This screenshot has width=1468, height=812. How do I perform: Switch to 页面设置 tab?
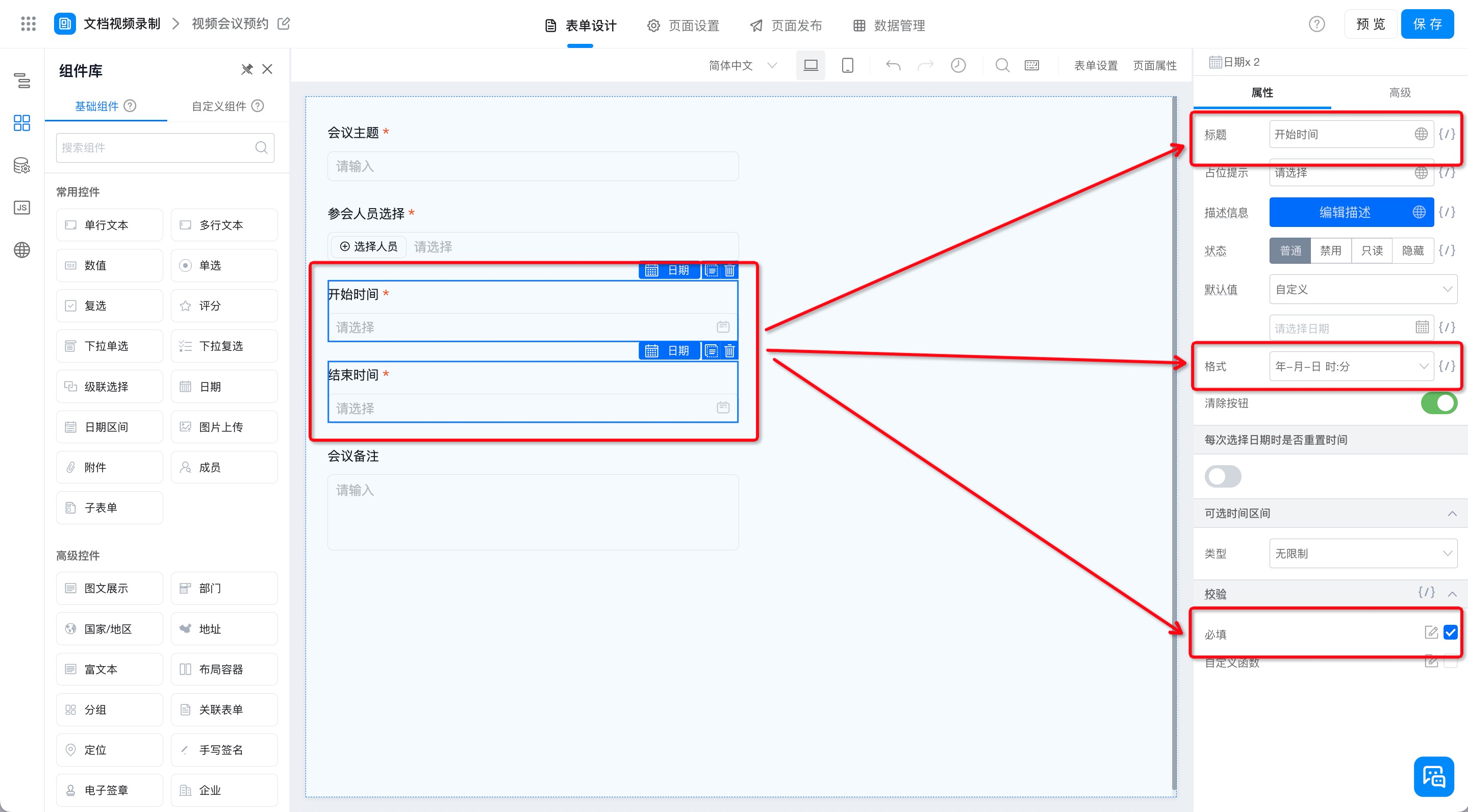click(684, 26)
